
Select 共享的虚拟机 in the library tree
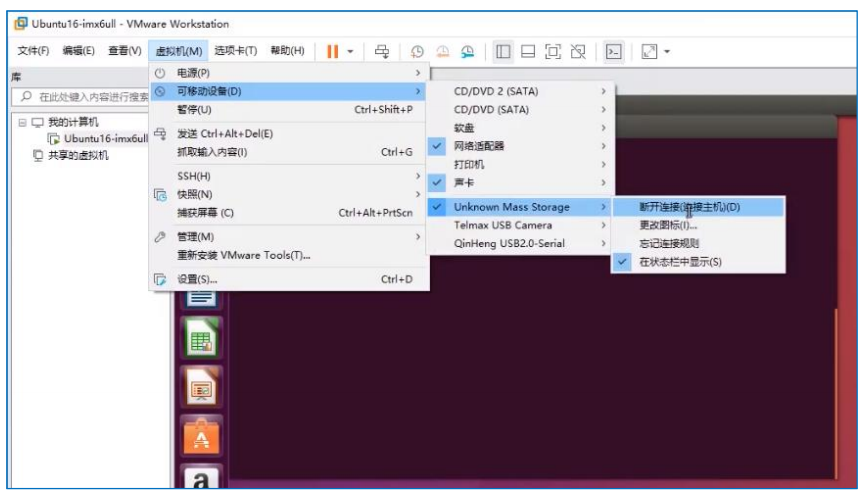pos(78,155)
